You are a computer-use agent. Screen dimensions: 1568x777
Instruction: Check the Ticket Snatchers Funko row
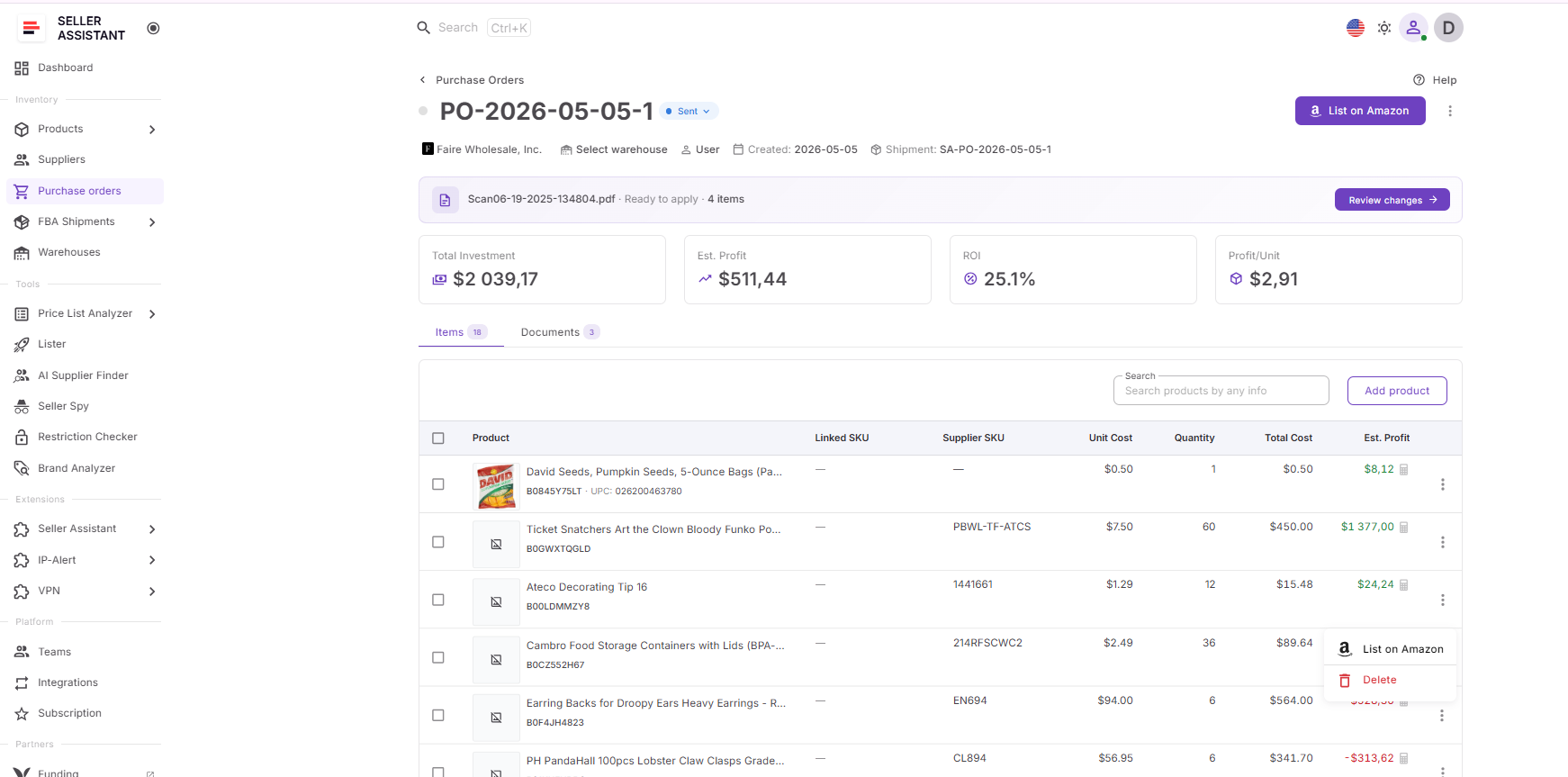coord(438,542)
